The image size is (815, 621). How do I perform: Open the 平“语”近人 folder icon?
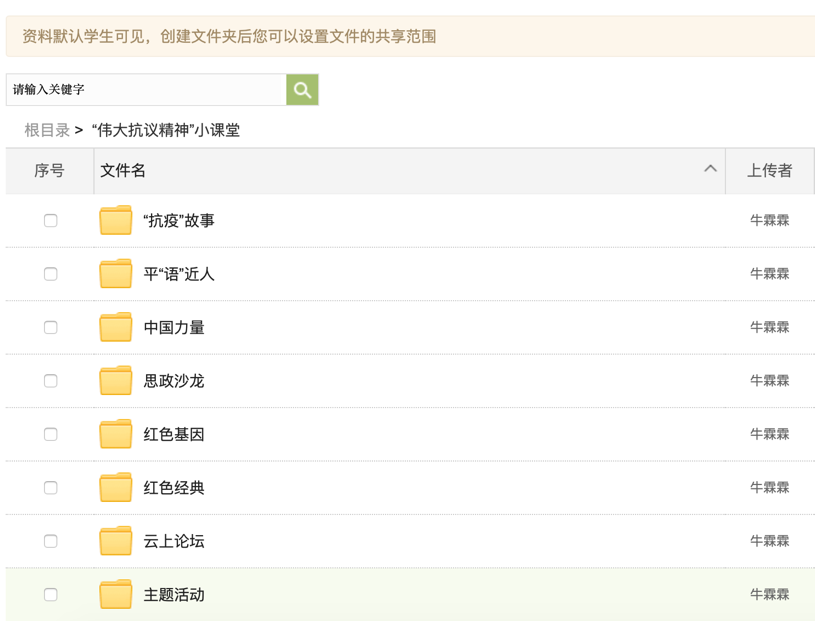coord(116,274)
